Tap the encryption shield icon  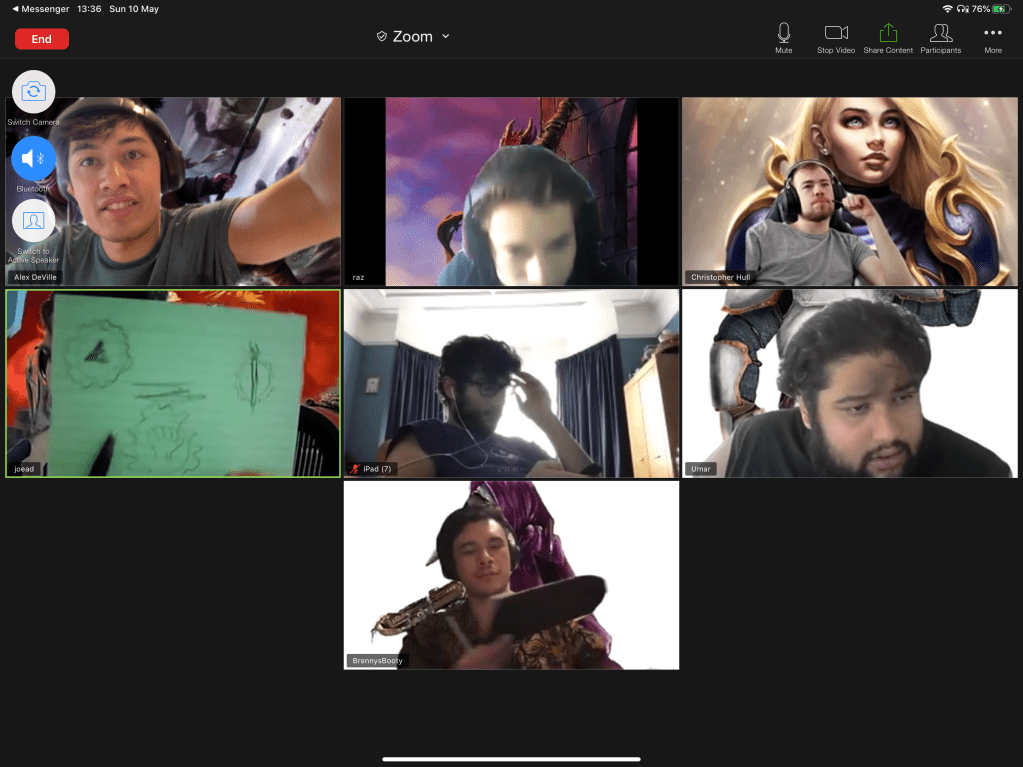pos(381,37)
